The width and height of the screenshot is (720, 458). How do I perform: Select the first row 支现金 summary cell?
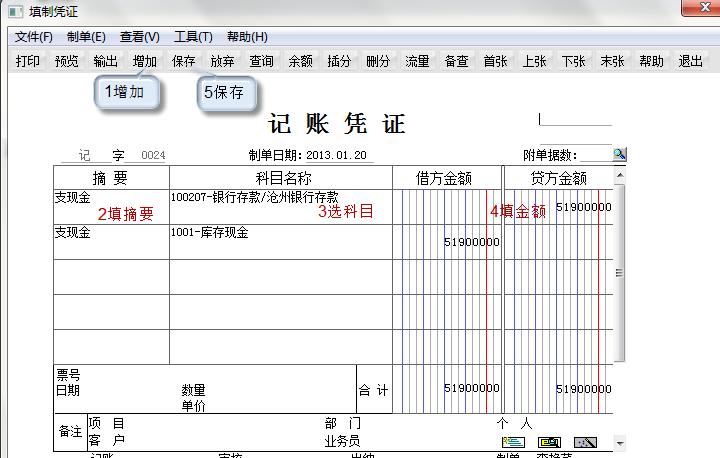pos(112,207)
